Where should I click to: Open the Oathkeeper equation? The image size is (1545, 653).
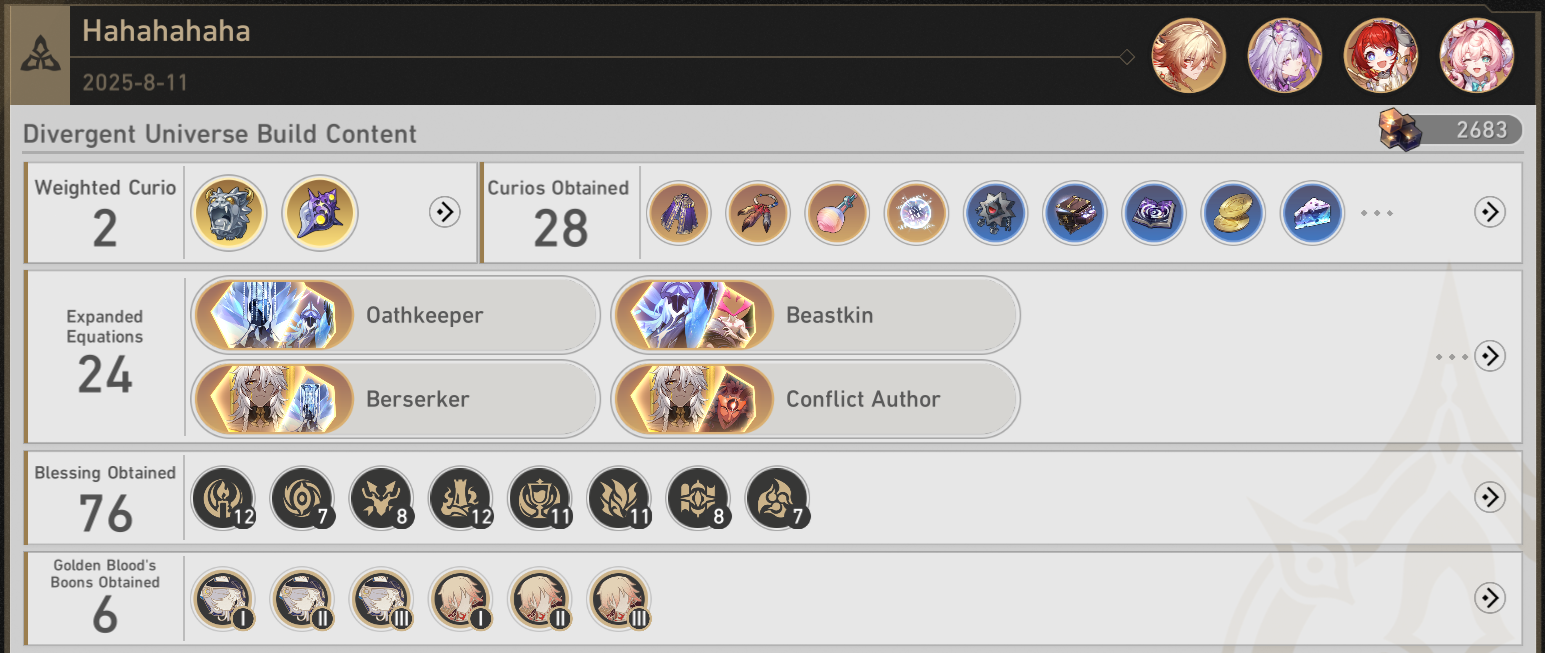pos(395,315)
